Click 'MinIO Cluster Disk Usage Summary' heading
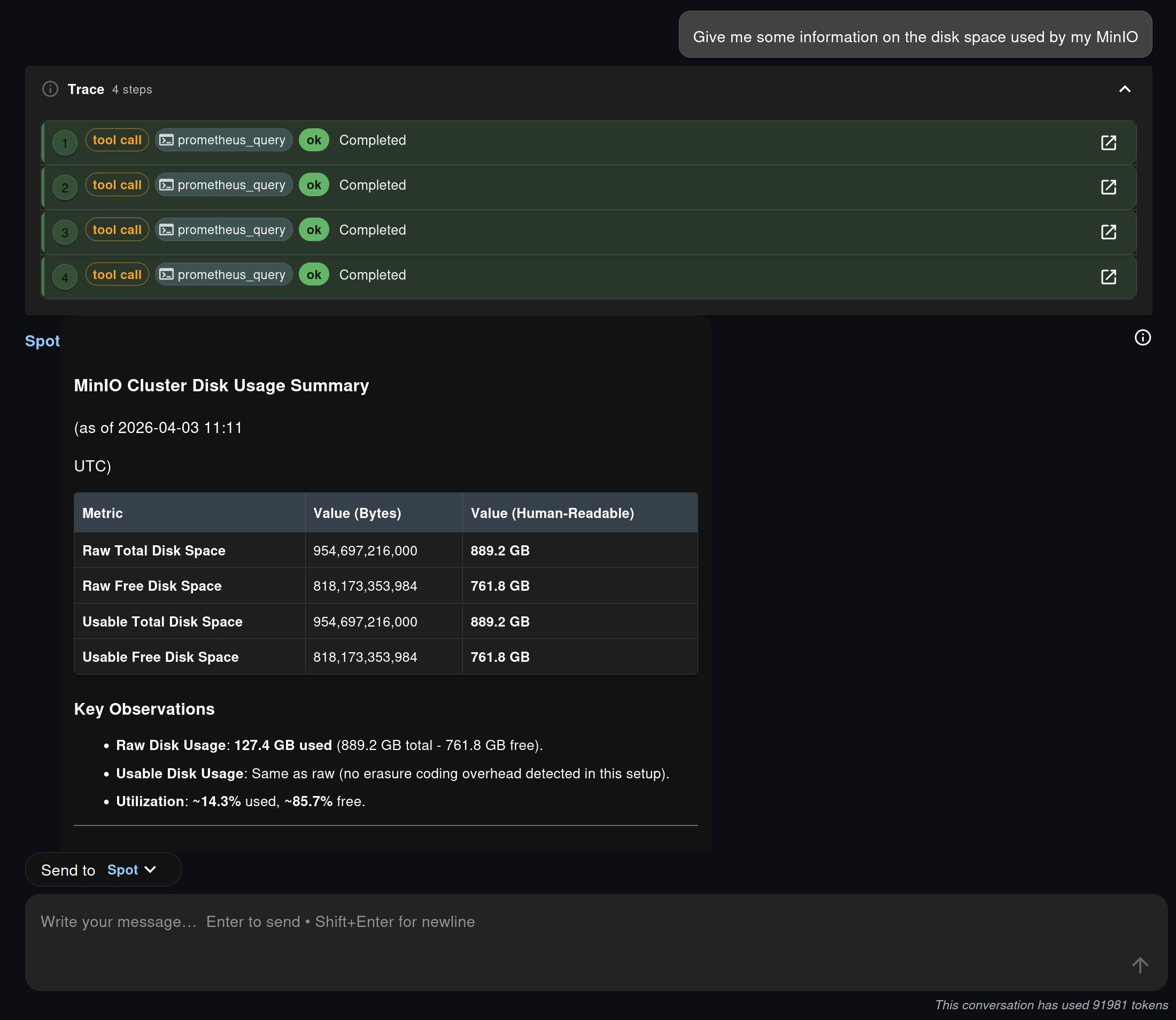This screenshot has height=1020, width=1176. tap(221, 385)
